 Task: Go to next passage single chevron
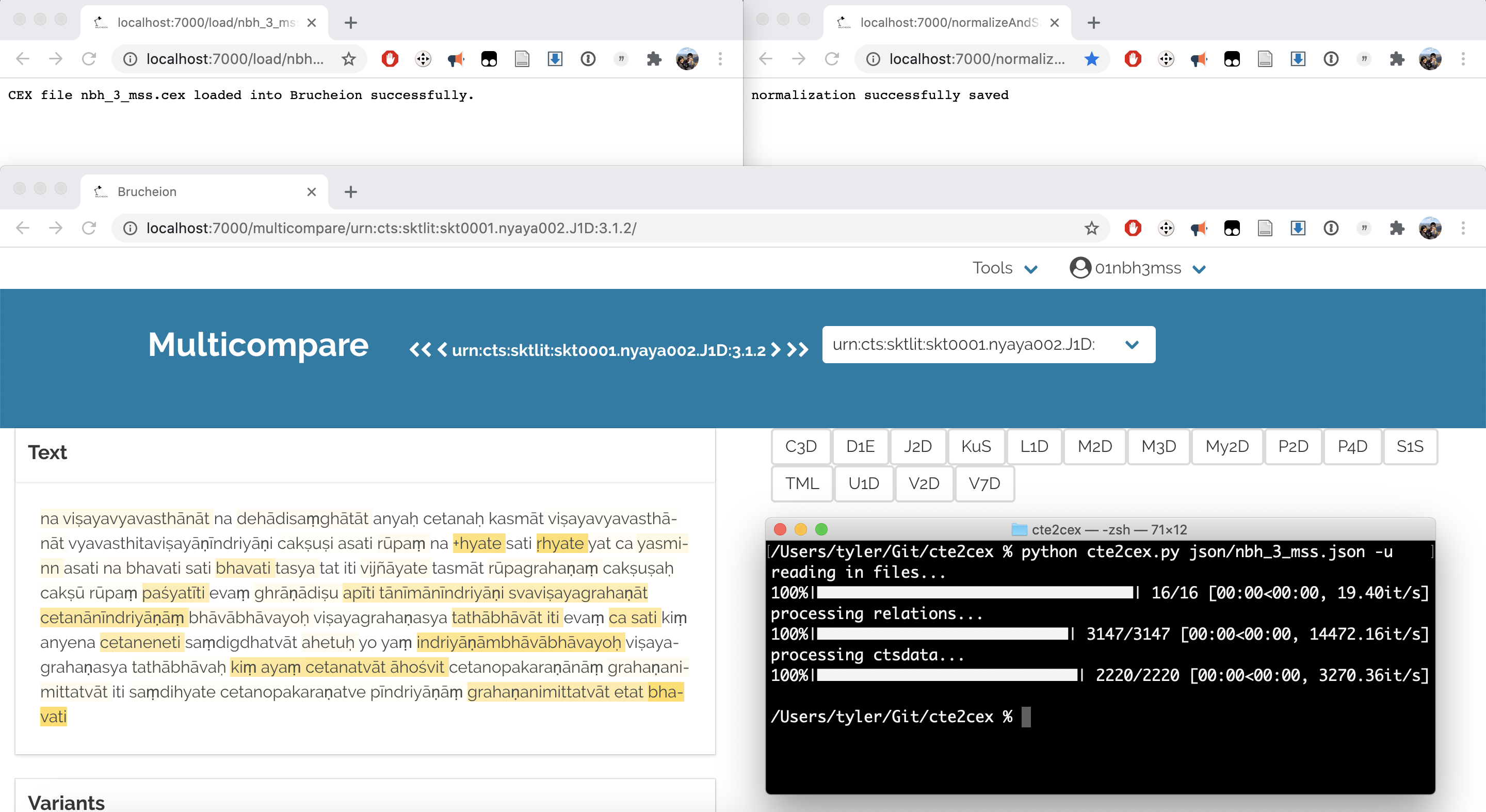[x=776, y=350]
